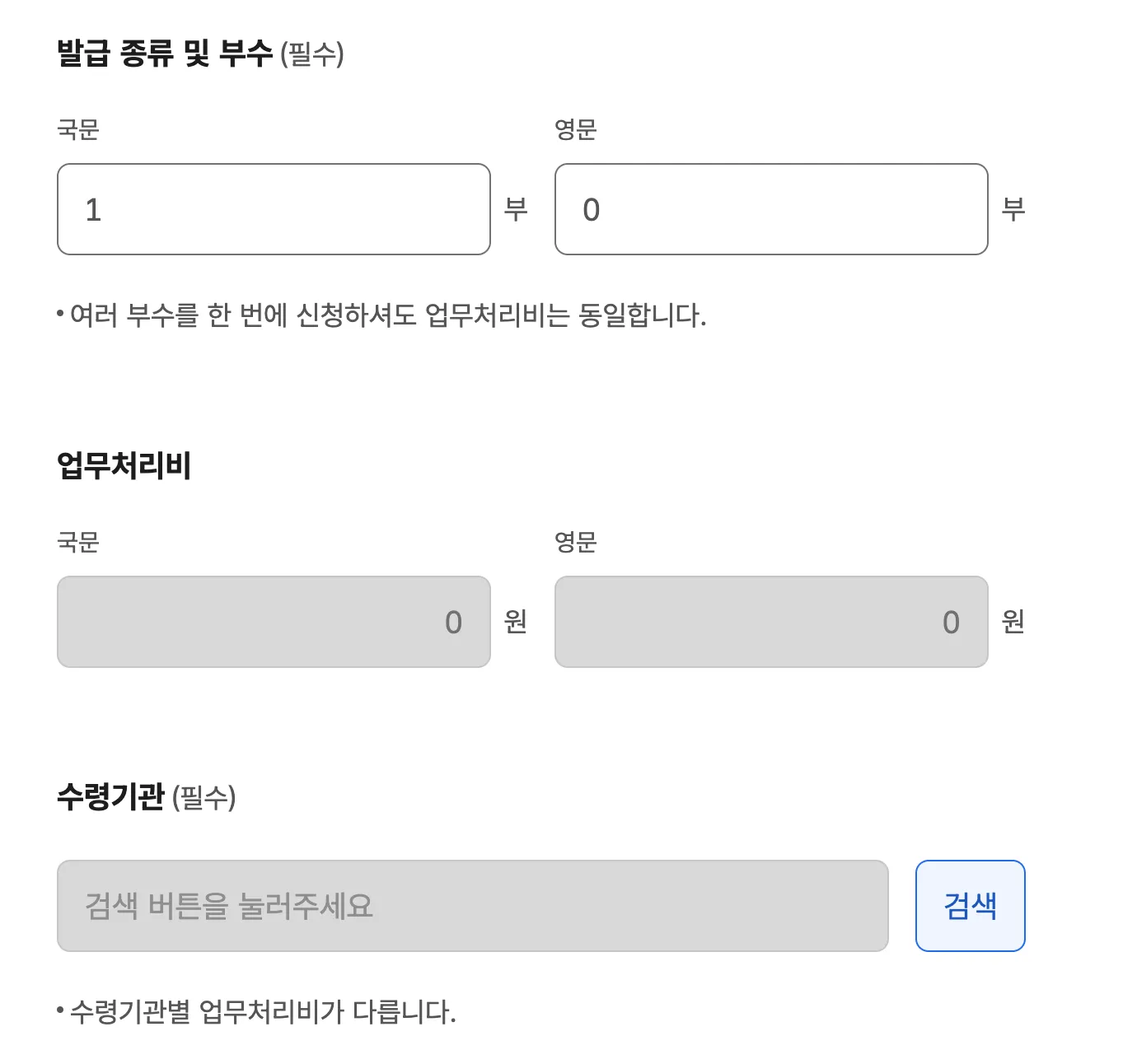Image resolution: width=1137 pixels, height=1064 pixels.
Task: Click the 국문 copies input field
Action: (x=272, y=208)
